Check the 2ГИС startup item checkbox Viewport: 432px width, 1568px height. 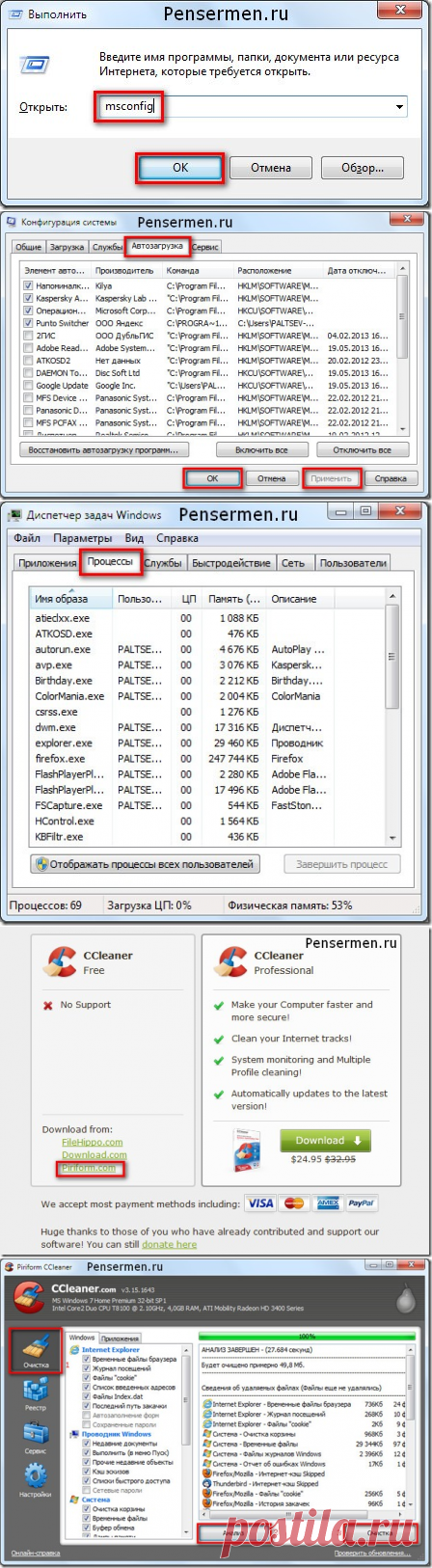[28, 336]
